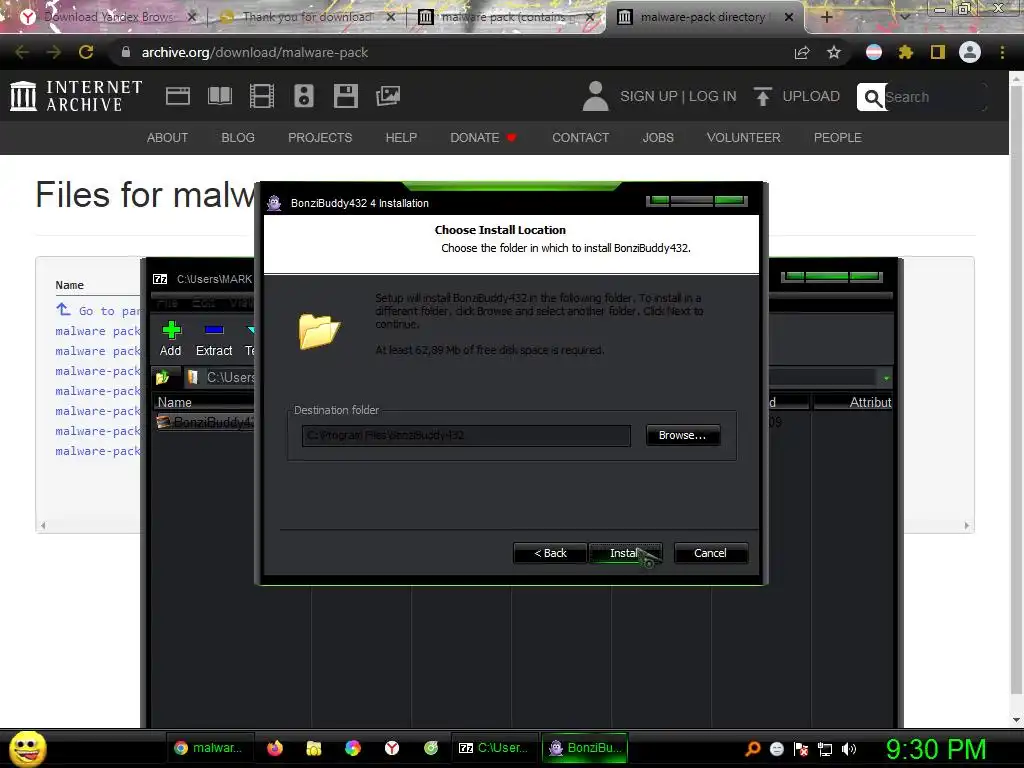This screenshot has height=768, width=1024.
Task: Open Internet Archive home logo
Action: pyautogui.click(x=76, y=96)
